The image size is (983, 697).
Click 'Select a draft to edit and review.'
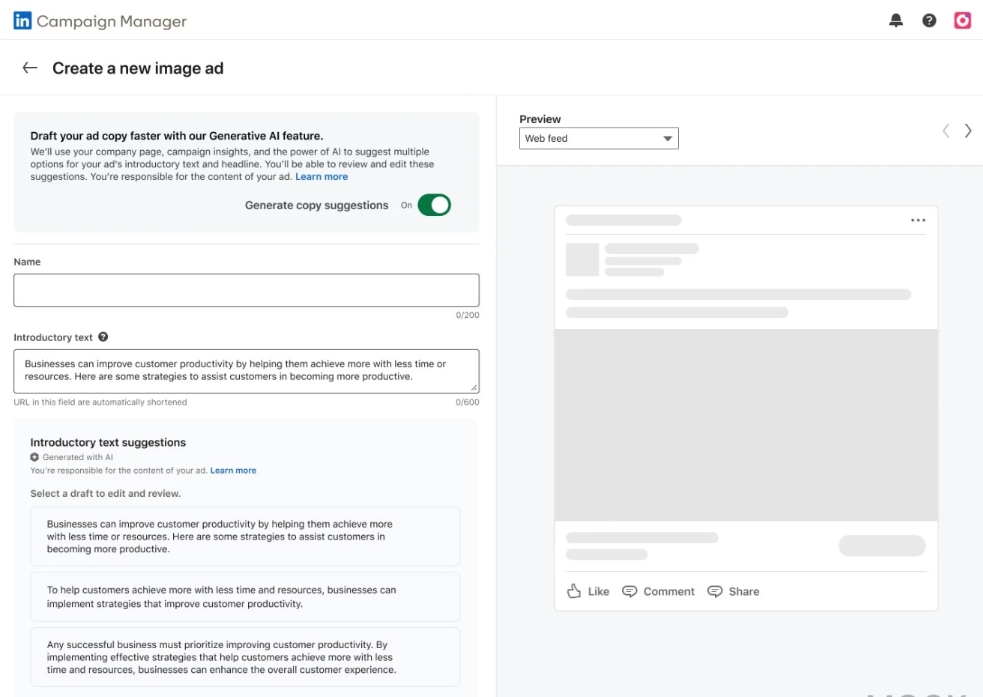[x=105, y=493]
